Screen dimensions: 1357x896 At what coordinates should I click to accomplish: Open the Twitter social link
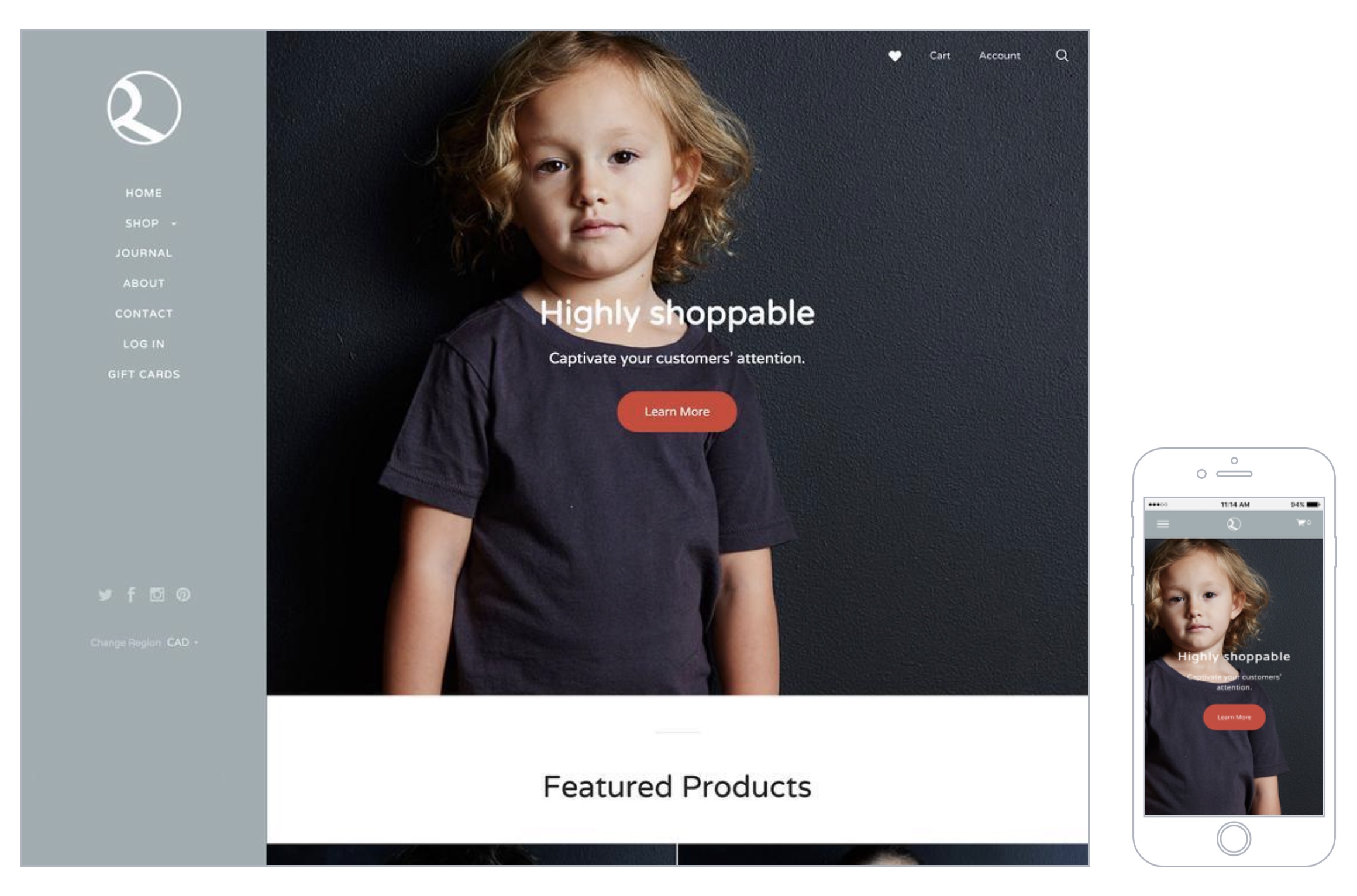tap(105, 595)
